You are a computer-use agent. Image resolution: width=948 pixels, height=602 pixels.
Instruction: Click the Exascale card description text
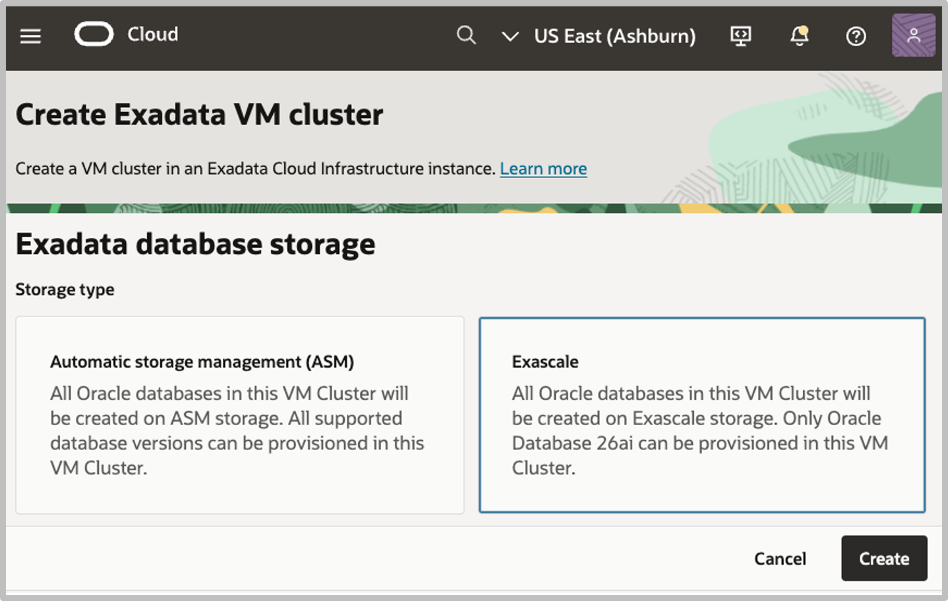pyautogui.click(x=700, y=430)
